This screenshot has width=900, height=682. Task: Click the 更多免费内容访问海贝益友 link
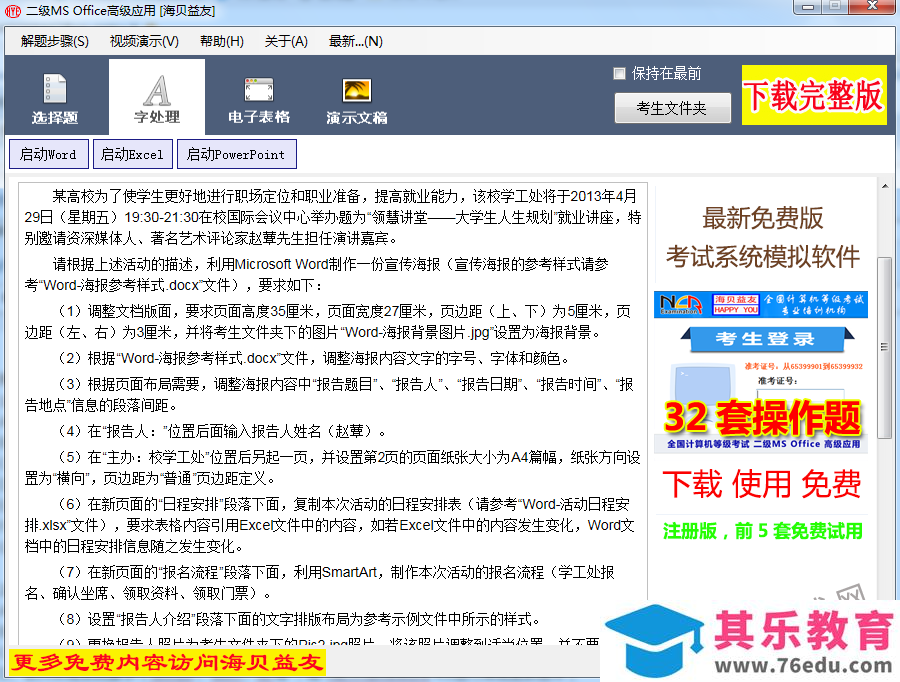(167, 662)
